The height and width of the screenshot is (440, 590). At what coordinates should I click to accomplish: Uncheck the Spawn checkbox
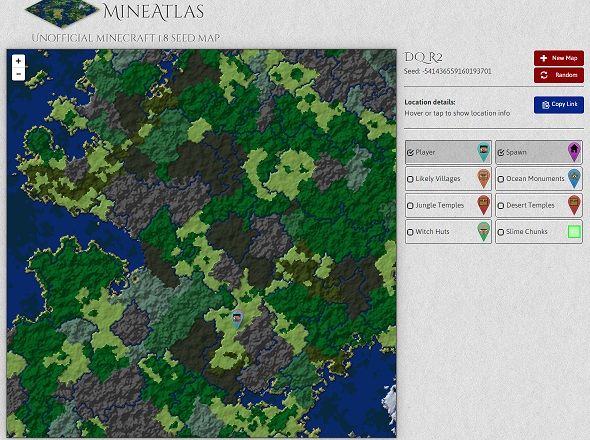501,152
